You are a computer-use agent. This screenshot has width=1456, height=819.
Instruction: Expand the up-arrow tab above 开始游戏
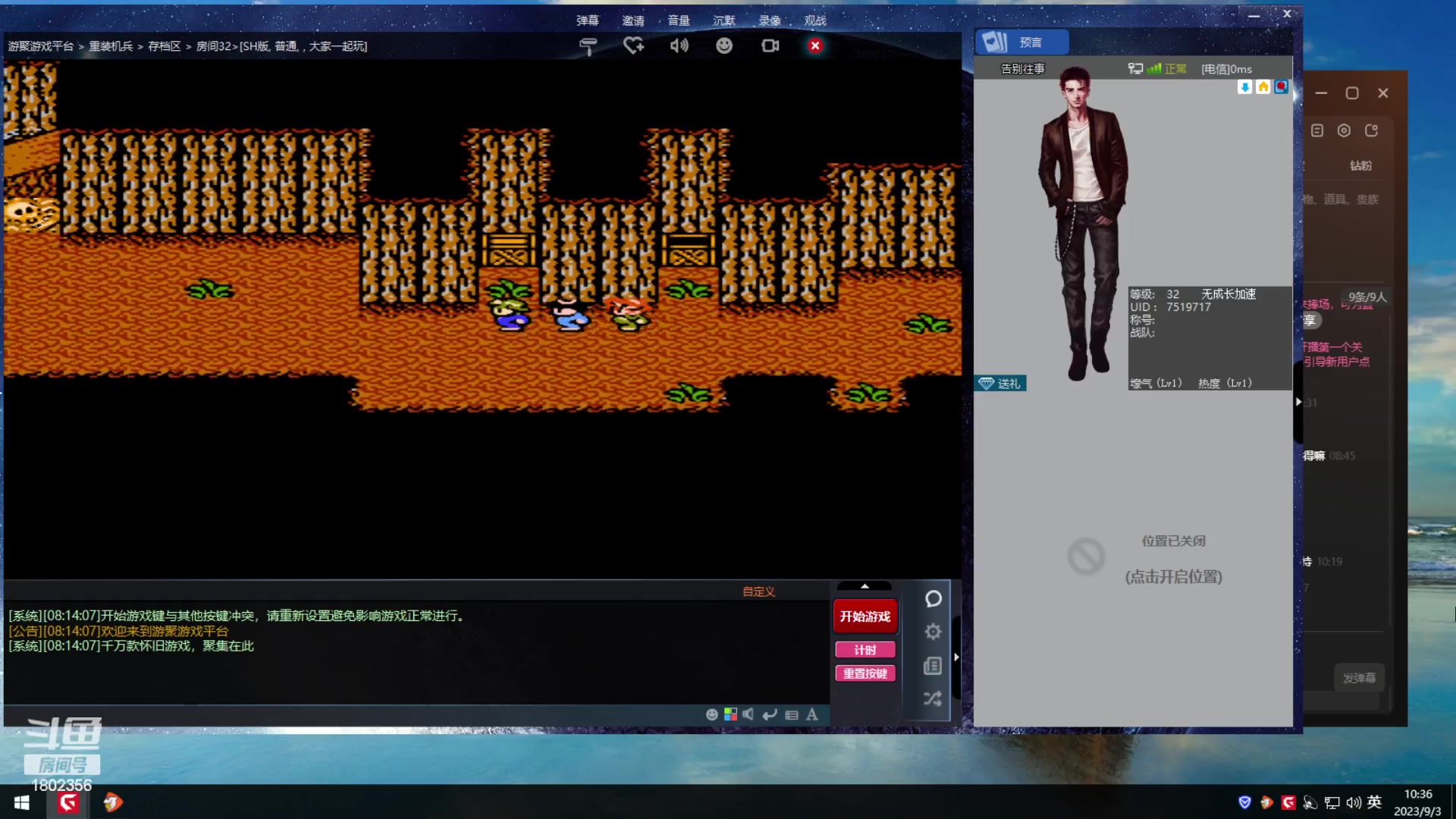pos(864,586)
